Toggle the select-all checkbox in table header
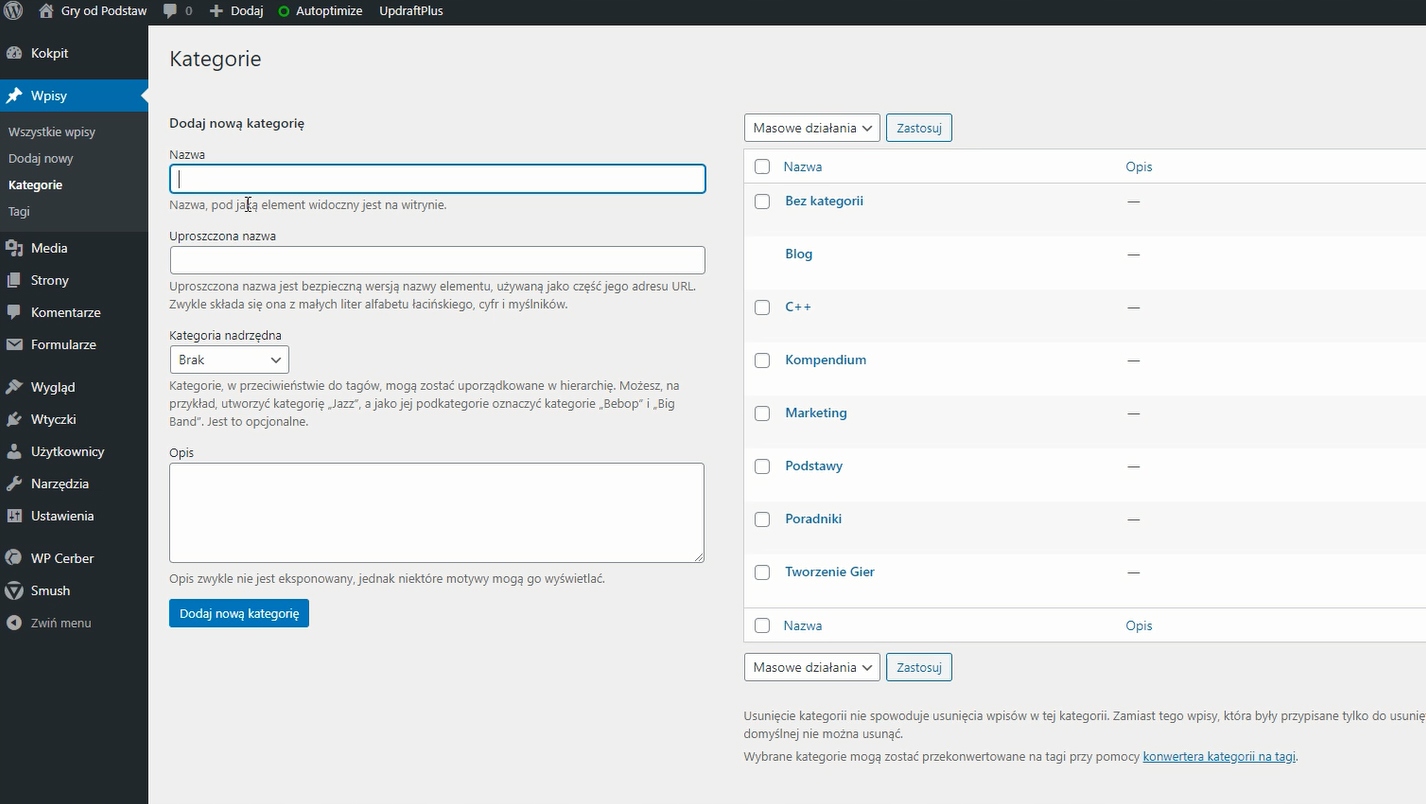The height and width of the screenshot is (804, 1426). point(762,167)
